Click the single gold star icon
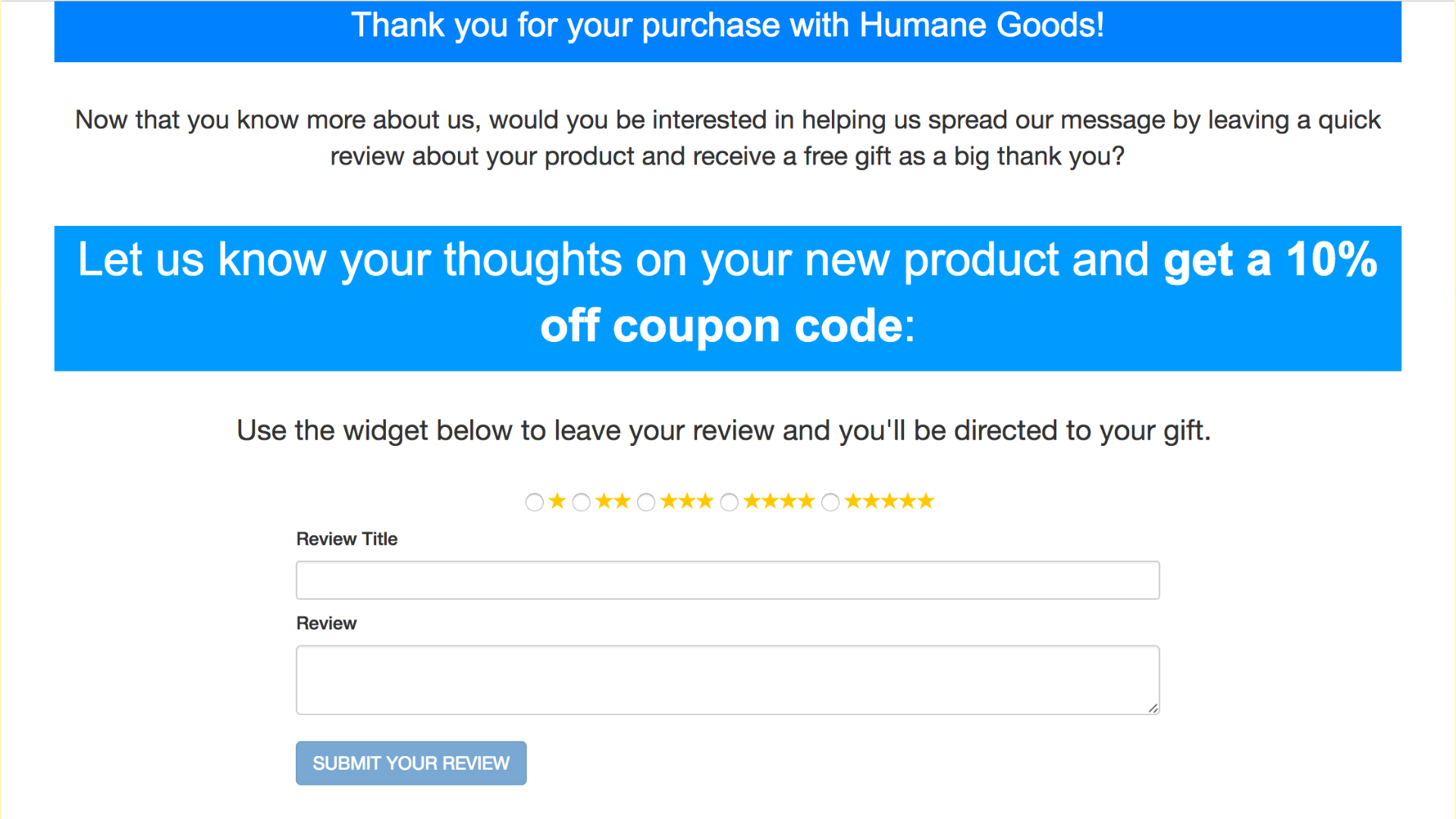The image size is (1456, 819). (557, 501)
